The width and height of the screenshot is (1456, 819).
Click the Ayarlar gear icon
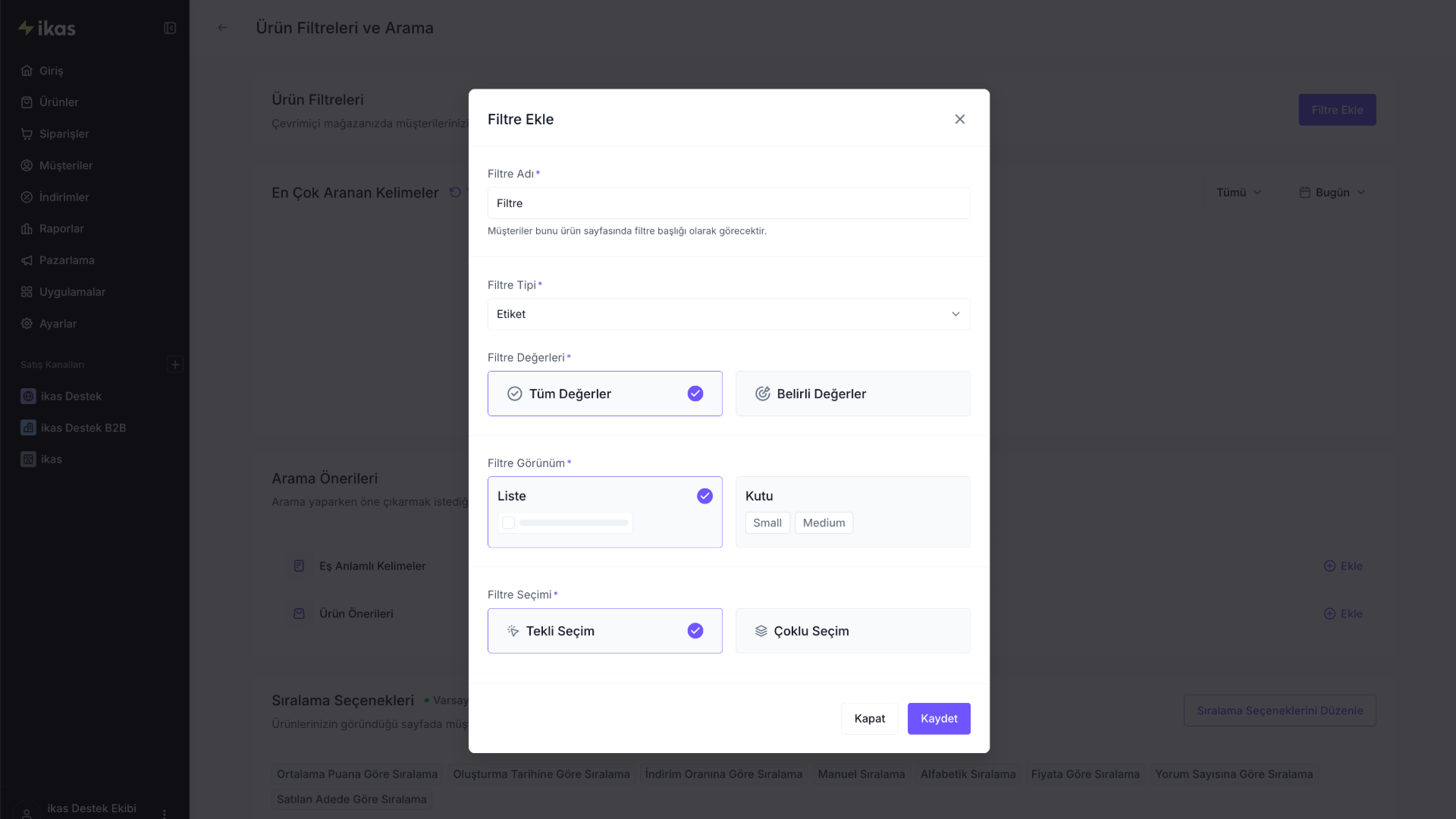coord(27,324)
